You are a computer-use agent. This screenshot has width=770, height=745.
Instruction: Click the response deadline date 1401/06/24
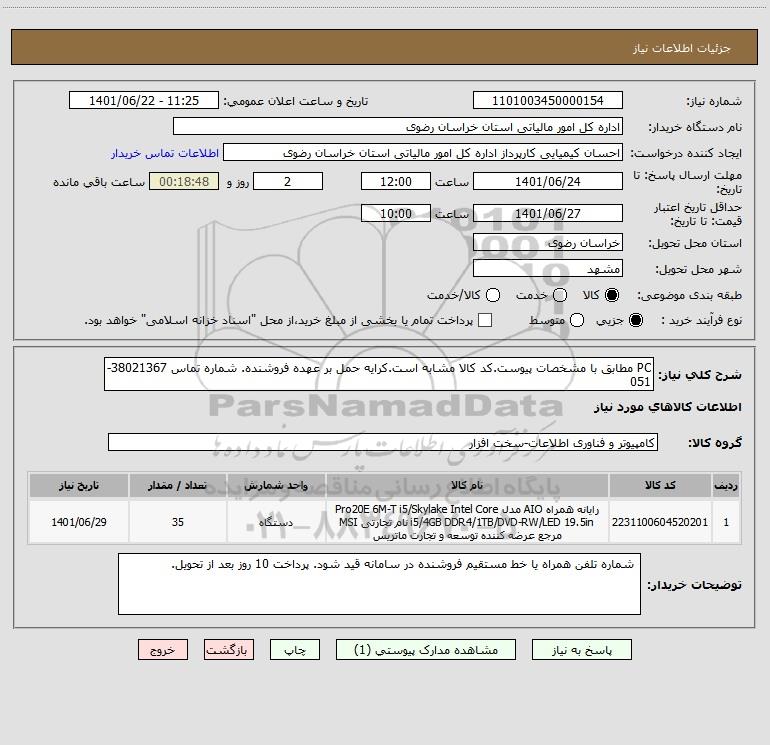pos(548,181)
